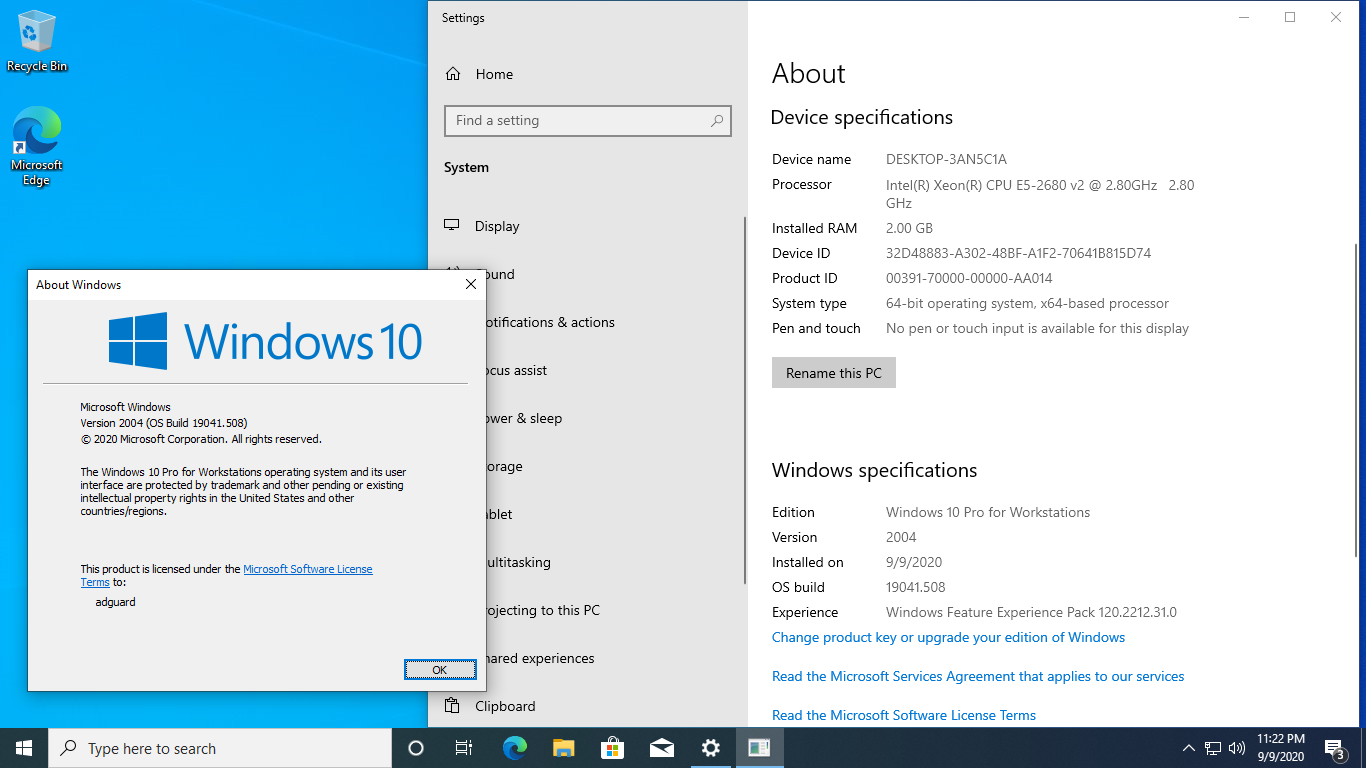Select the Edition value Windows 10 Pro for Workstations

(x=988, y=512)
